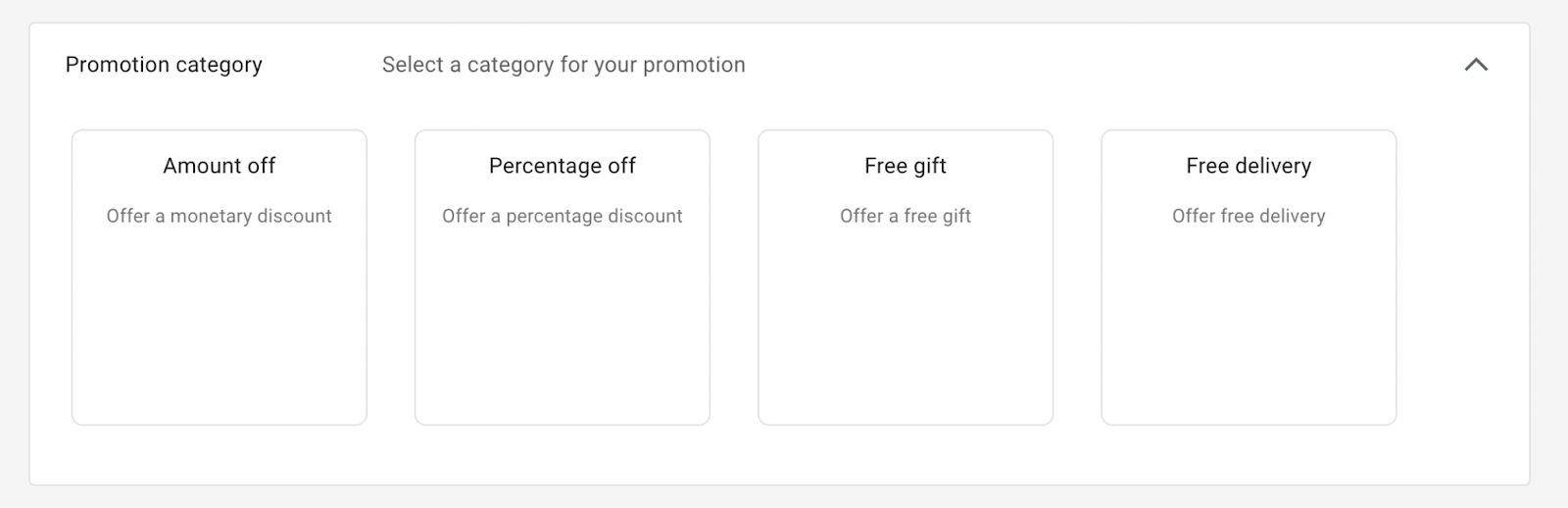This screenshot has width=1568, height=508.
Task: Select the Amount off promotion card
Action: [x=219, y=277]
